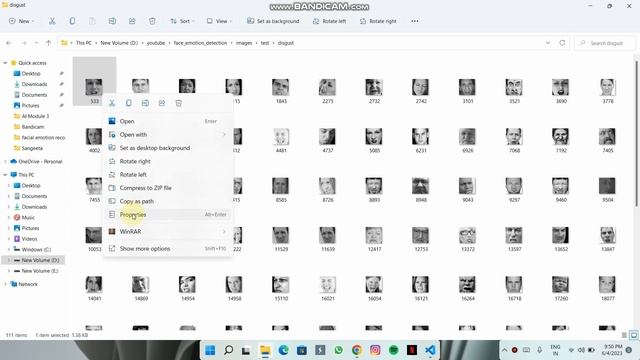Open the New dropdown menu
This screenshot has height=360, width=640.
[x=21, y=21]
